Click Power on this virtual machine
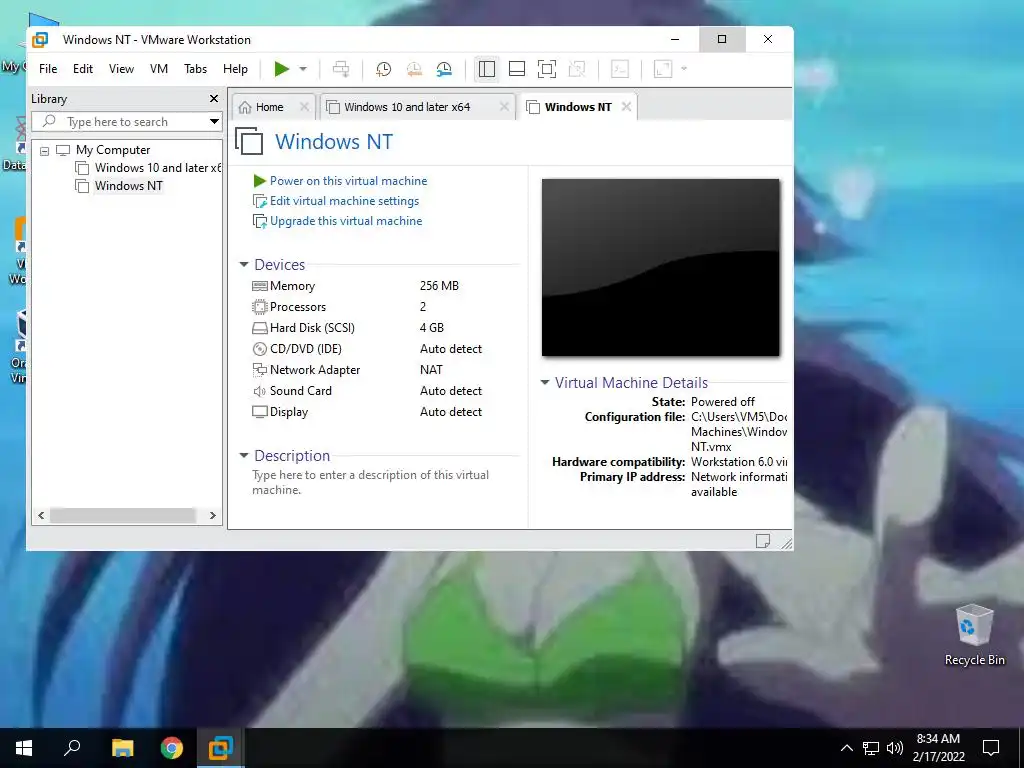The width and height of the screenshot is (1024, 768). click(x=348, y=181)
